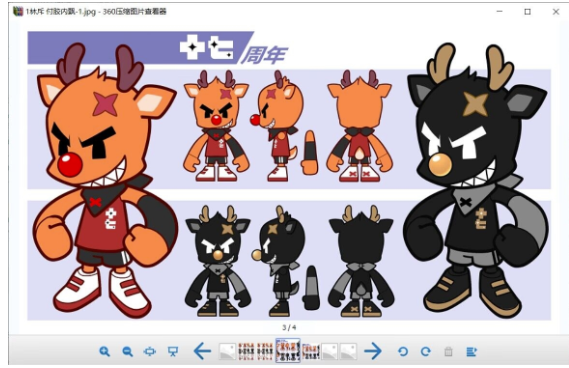Select the second thumbnail in the strip
The width and height of the screenshot is (569, 368).
click(x=246, y=351)
